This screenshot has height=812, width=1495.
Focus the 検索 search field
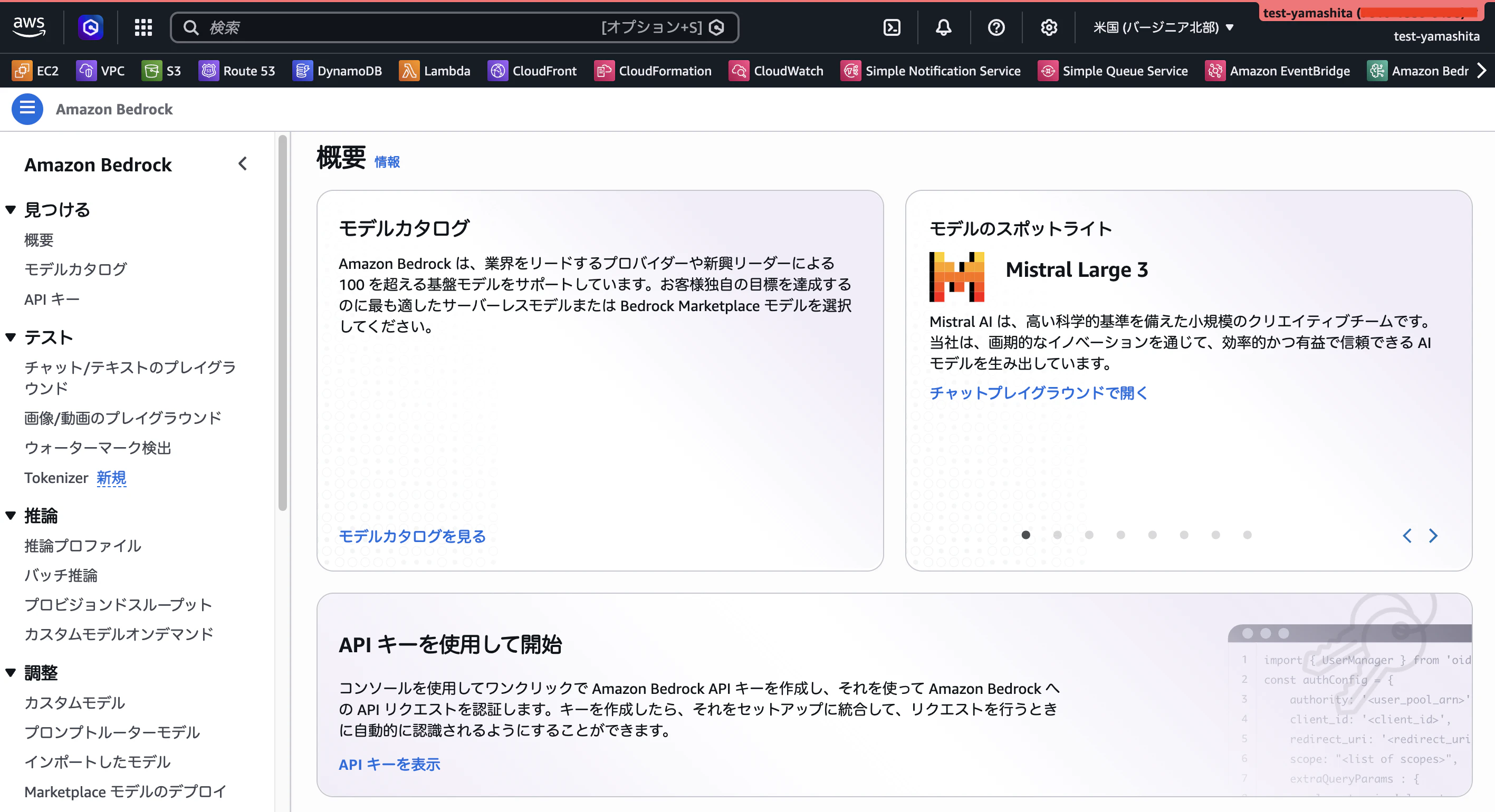point(454,27)
